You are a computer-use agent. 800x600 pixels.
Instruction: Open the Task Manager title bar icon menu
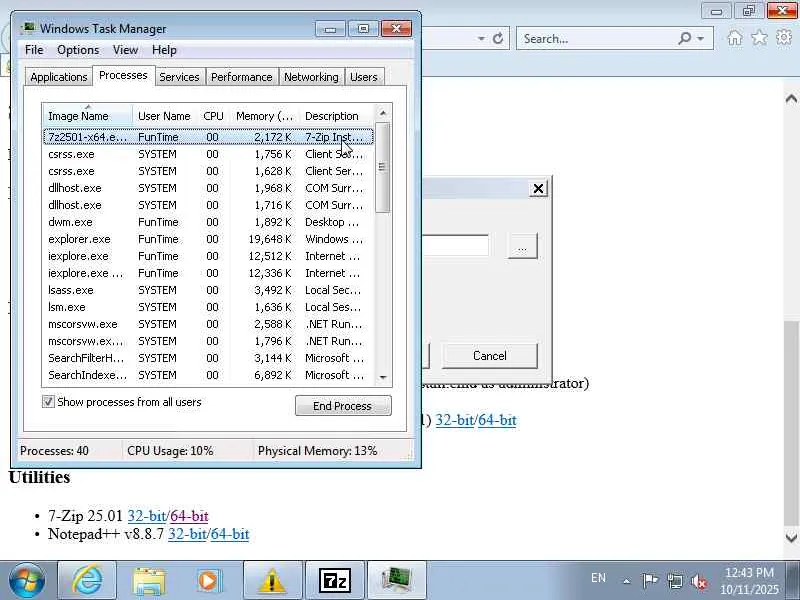[x=28, y=28]
